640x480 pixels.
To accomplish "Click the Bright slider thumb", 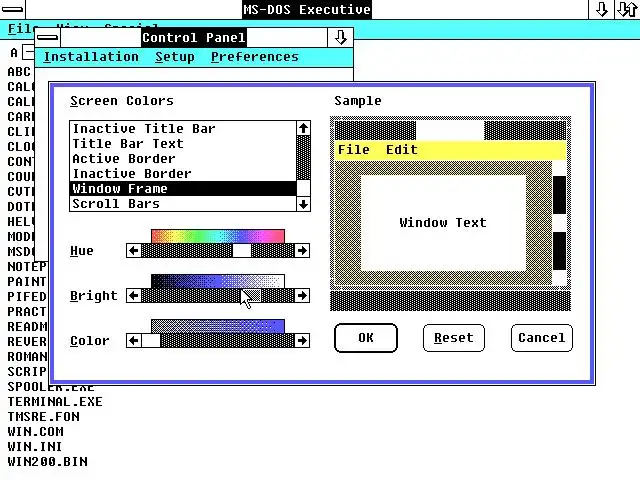I will (x=251, y=296).
